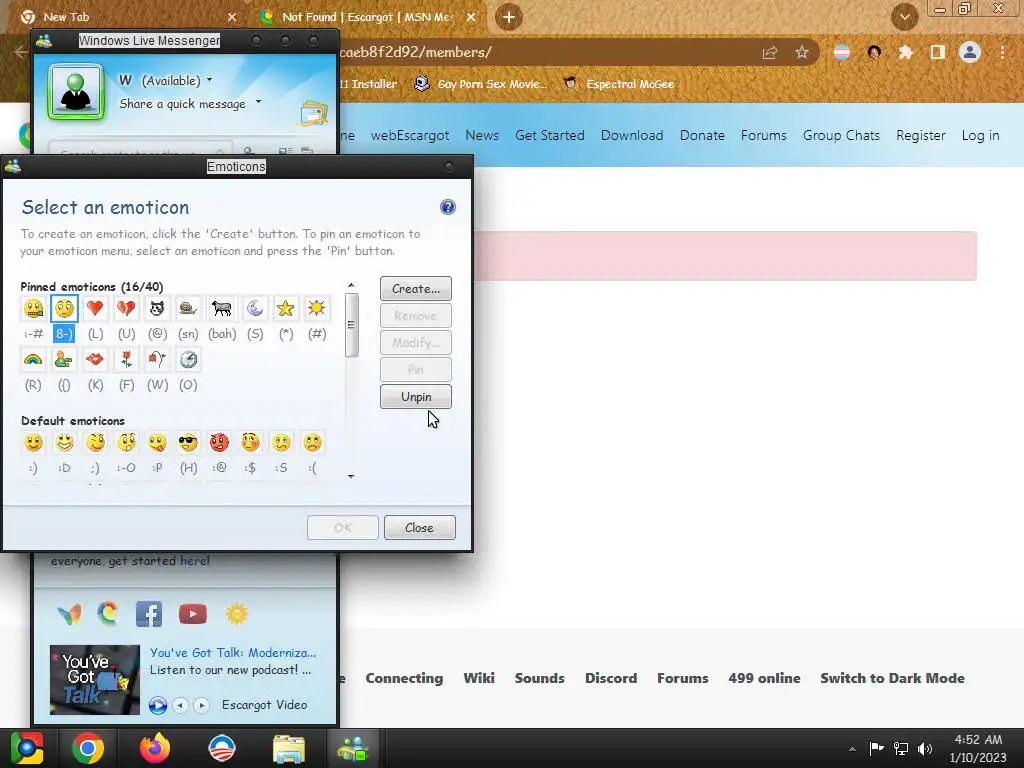This screenshot has height=768, width=1024.
Task: Open the Espectral McGee bookmark
Action: point(618,84)
